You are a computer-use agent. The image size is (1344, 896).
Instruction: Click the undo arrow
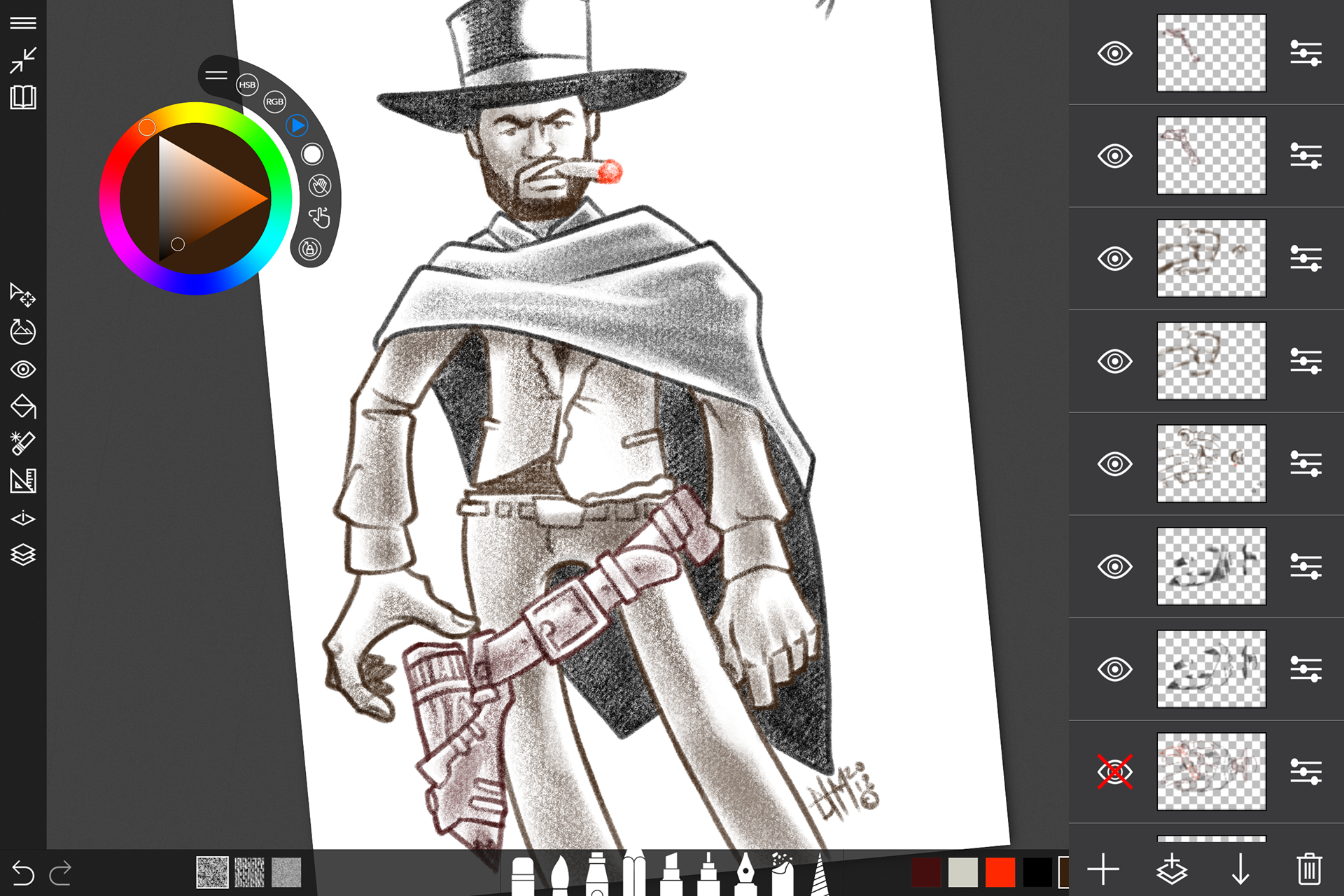[x=23, y=873]
